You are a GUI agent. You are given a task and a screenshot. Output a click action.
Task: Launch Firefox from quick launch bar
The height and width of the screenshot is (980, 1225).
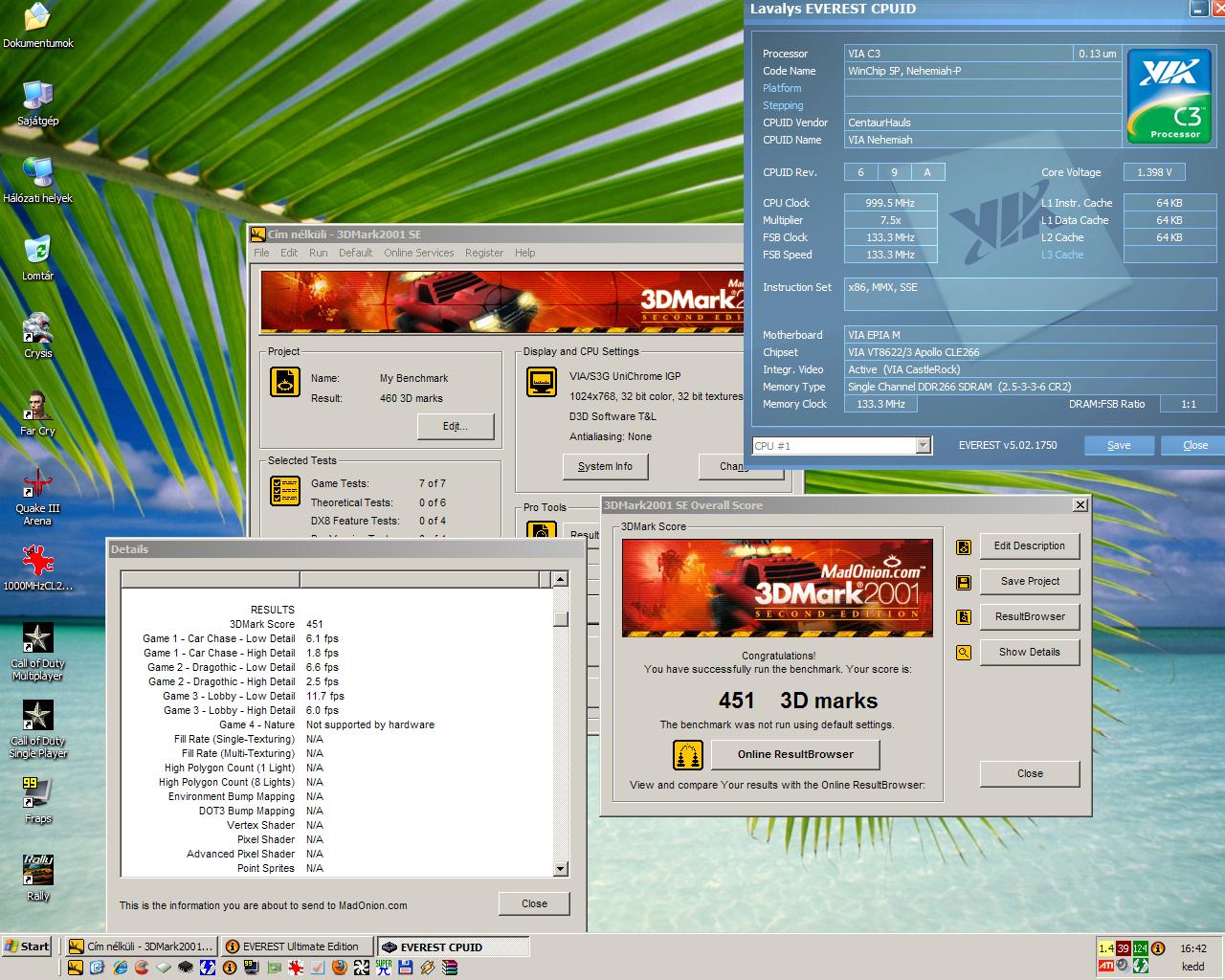[339, 968]
